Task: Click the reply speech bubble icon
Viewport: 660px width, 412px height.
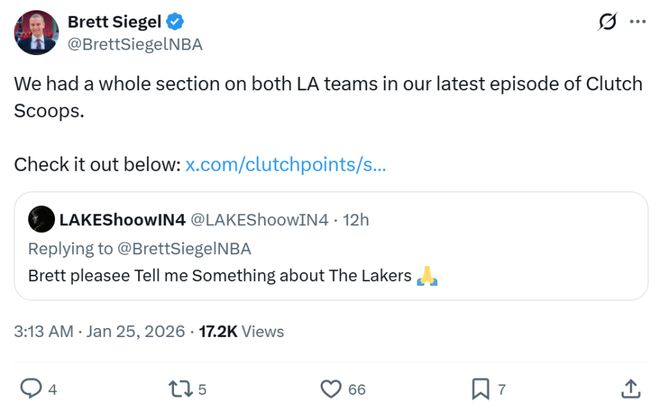Action: (x=32, y=388)
